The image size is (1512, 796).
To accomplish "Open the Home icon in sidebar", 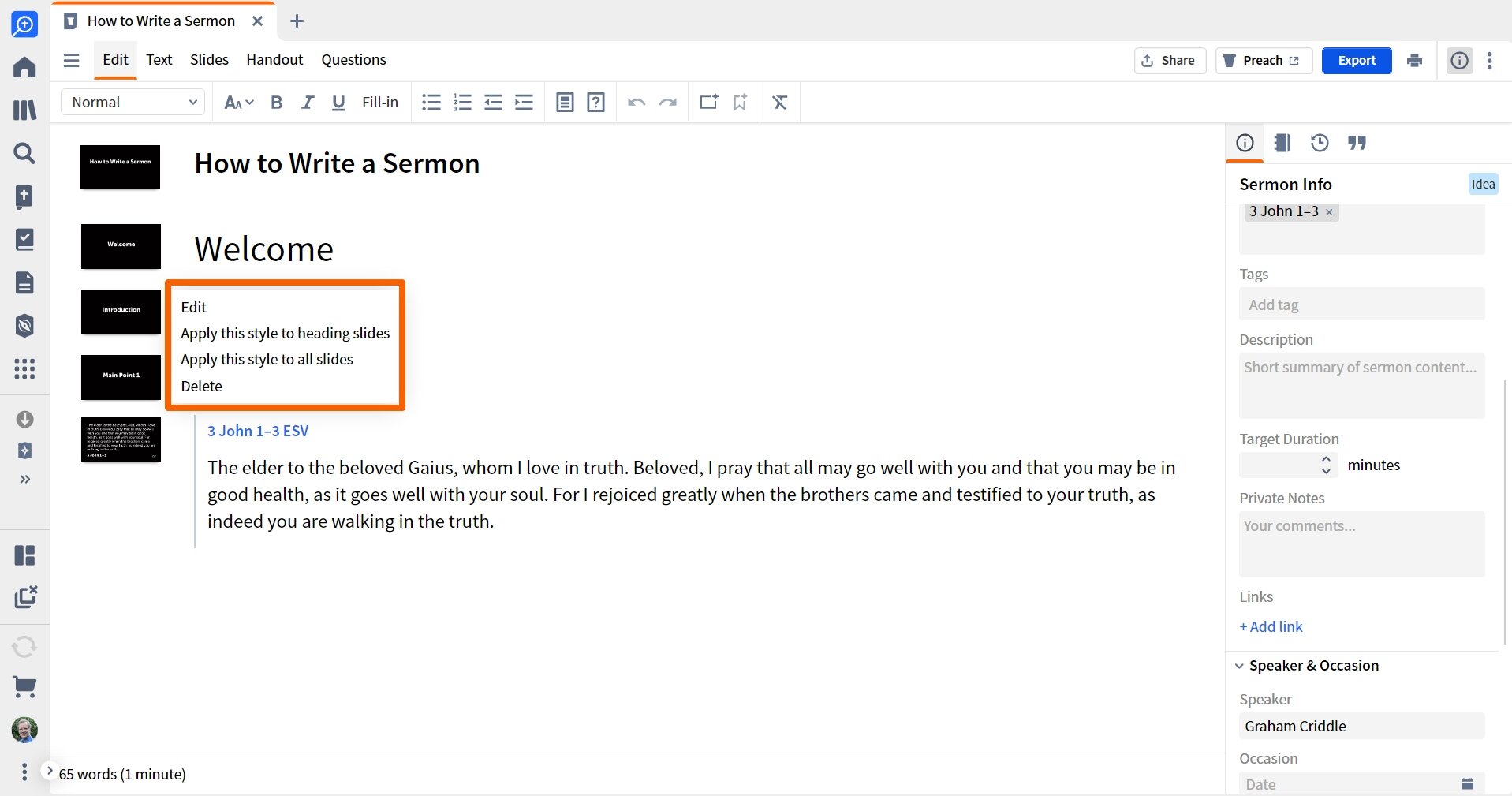I will (x=24, y=67).
